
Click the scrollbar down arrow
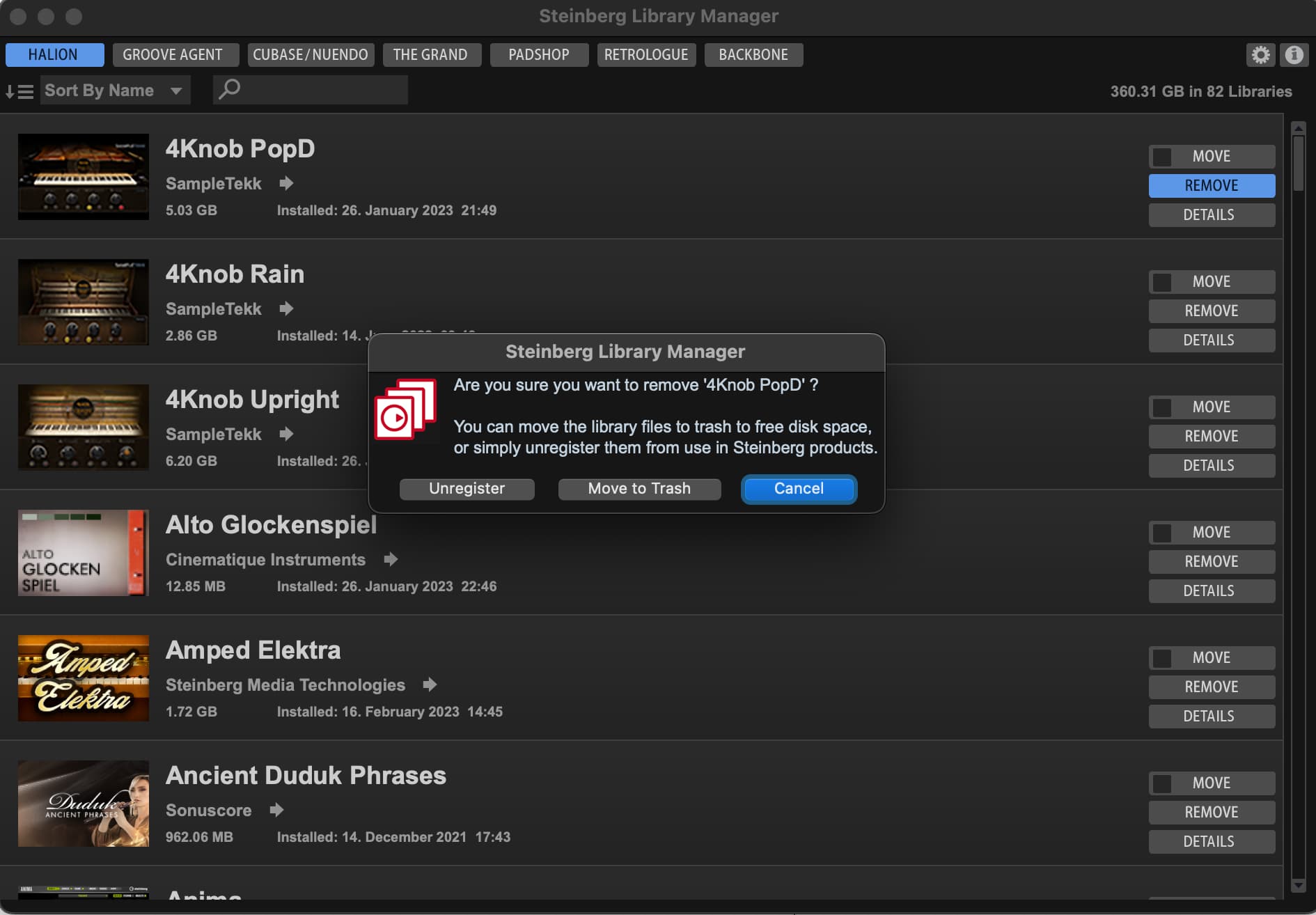pos(1298,886)
